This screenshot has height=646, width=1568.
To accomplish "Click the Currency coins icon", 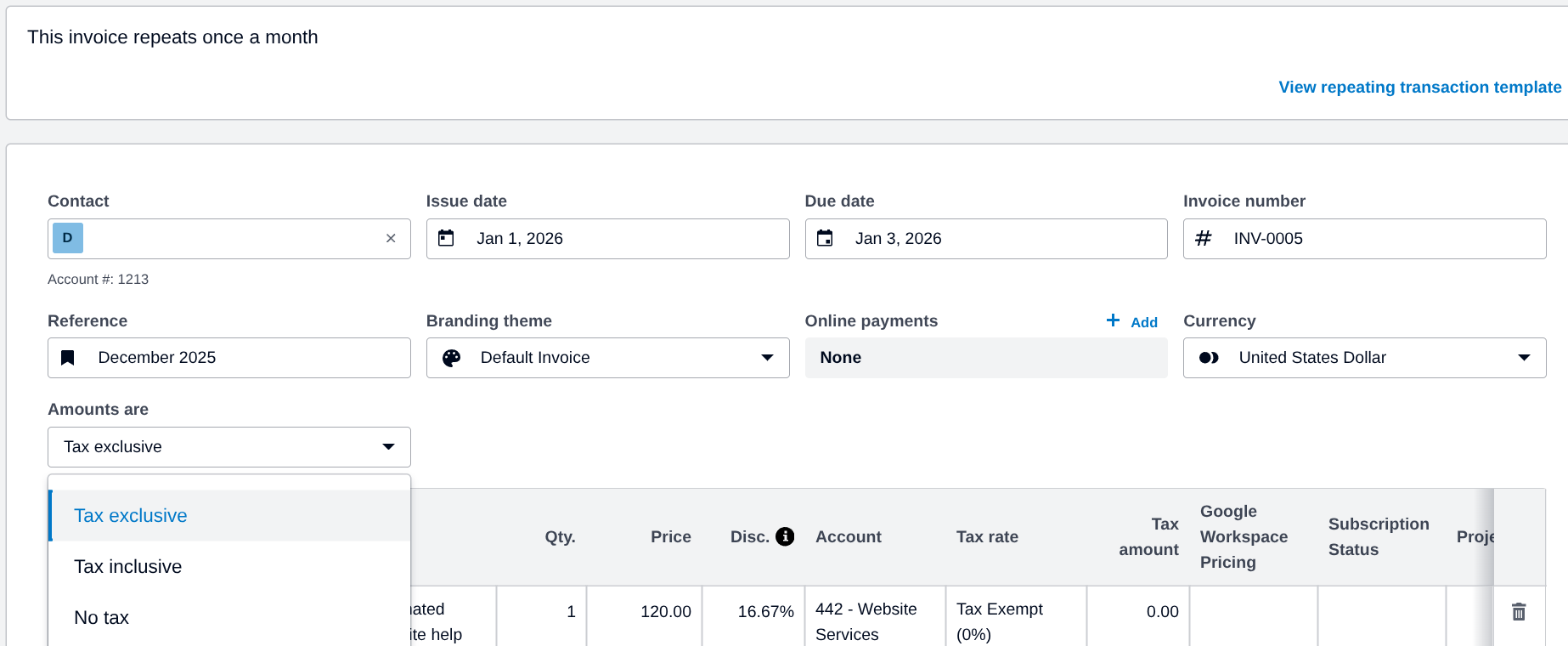I will coord(1209,358).
